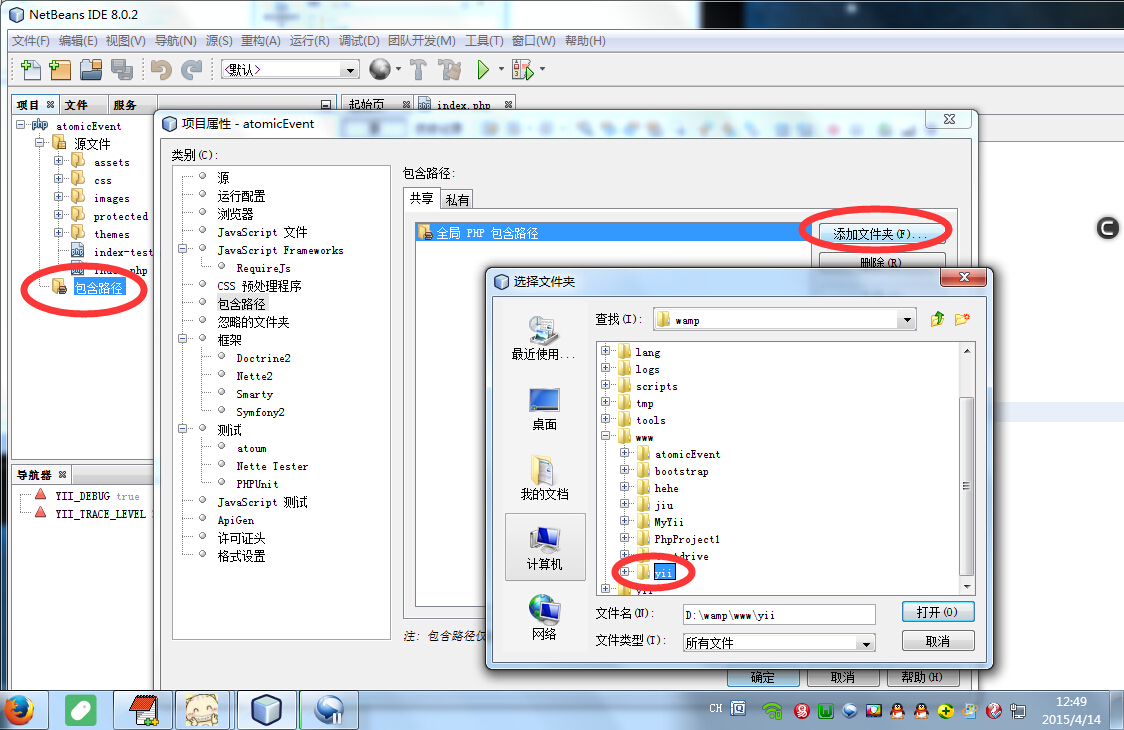Select the JavaScript 文件 category

click(262, 232)
